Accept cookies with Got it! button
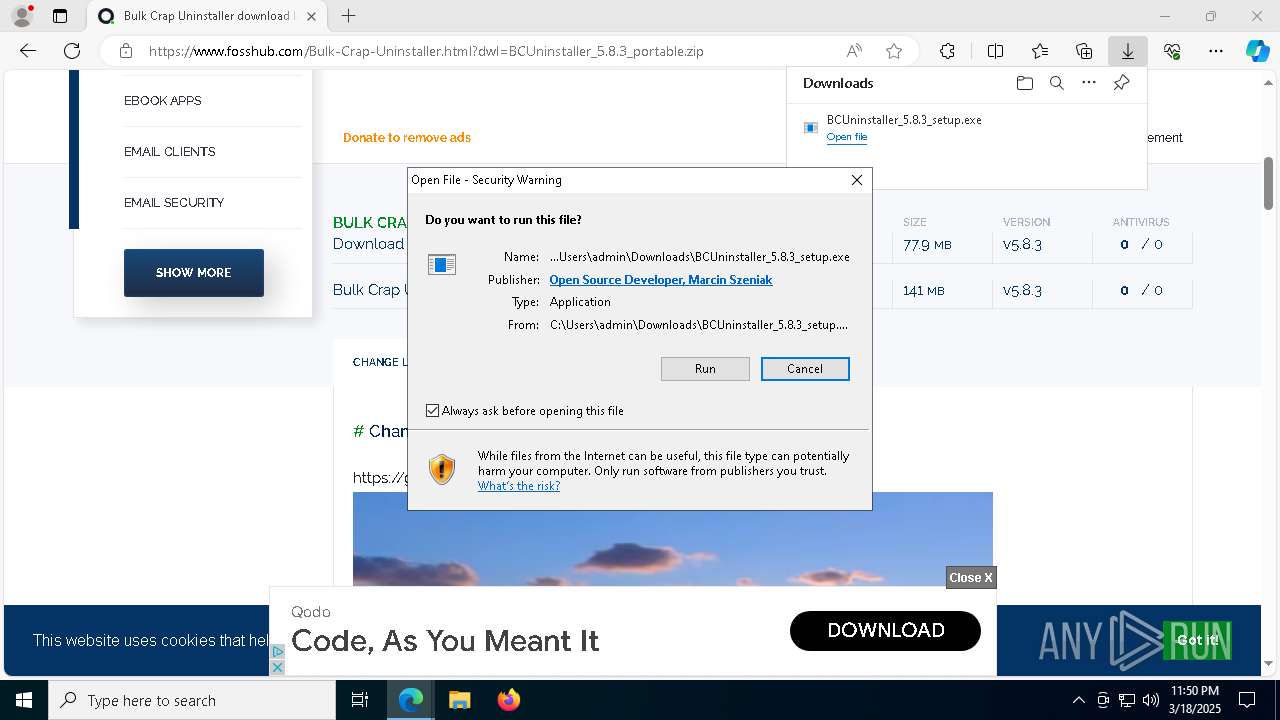Viewport: 1280px width, 720px height. point(1197,640)
